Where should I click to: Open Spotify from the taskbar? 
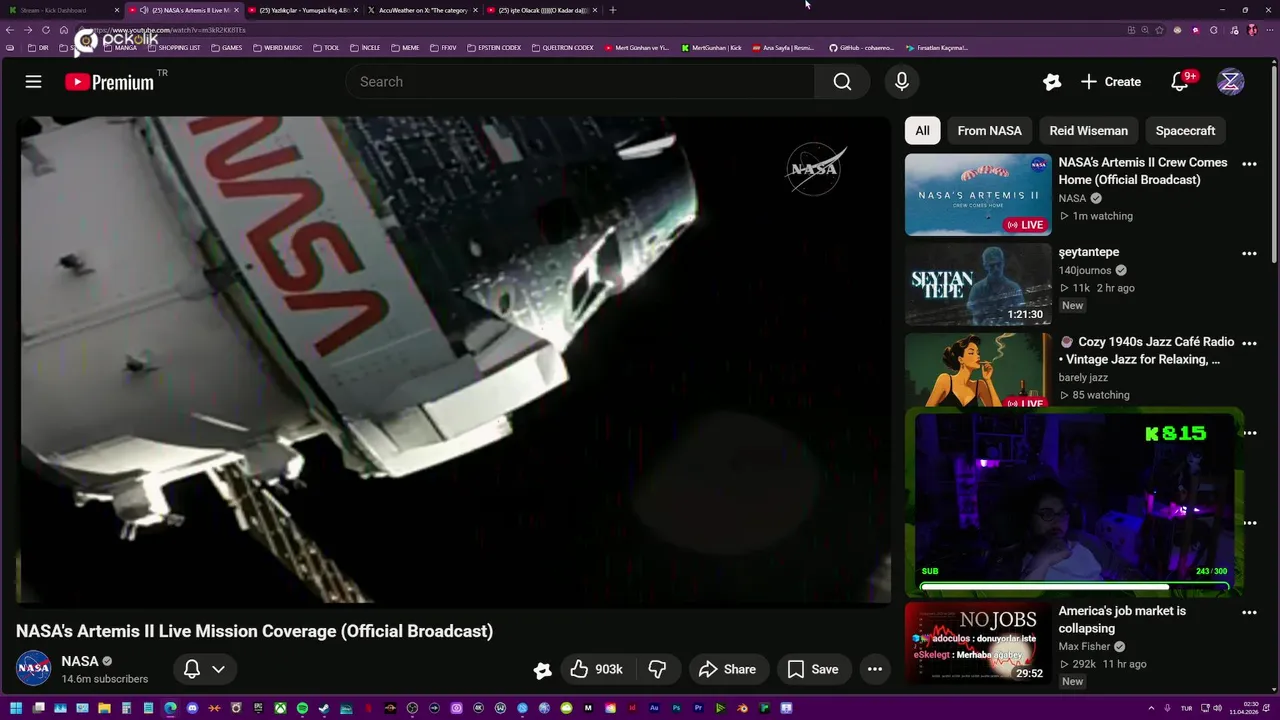[302, 708]
